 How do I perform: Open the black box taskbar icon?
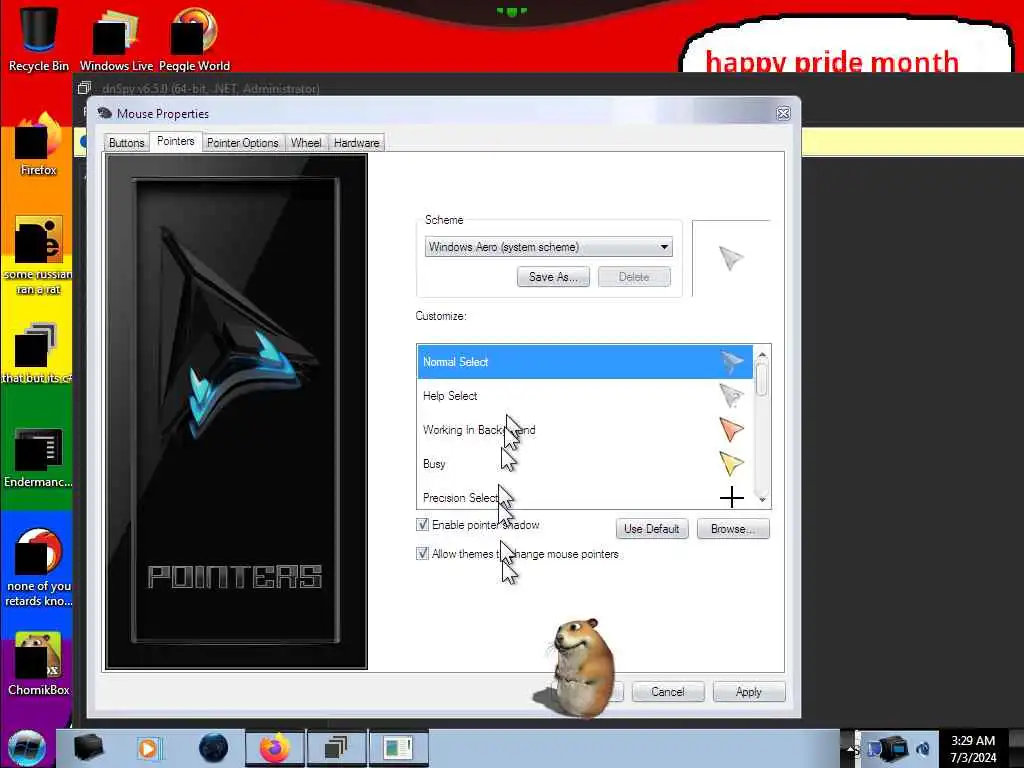pos(89,748)
